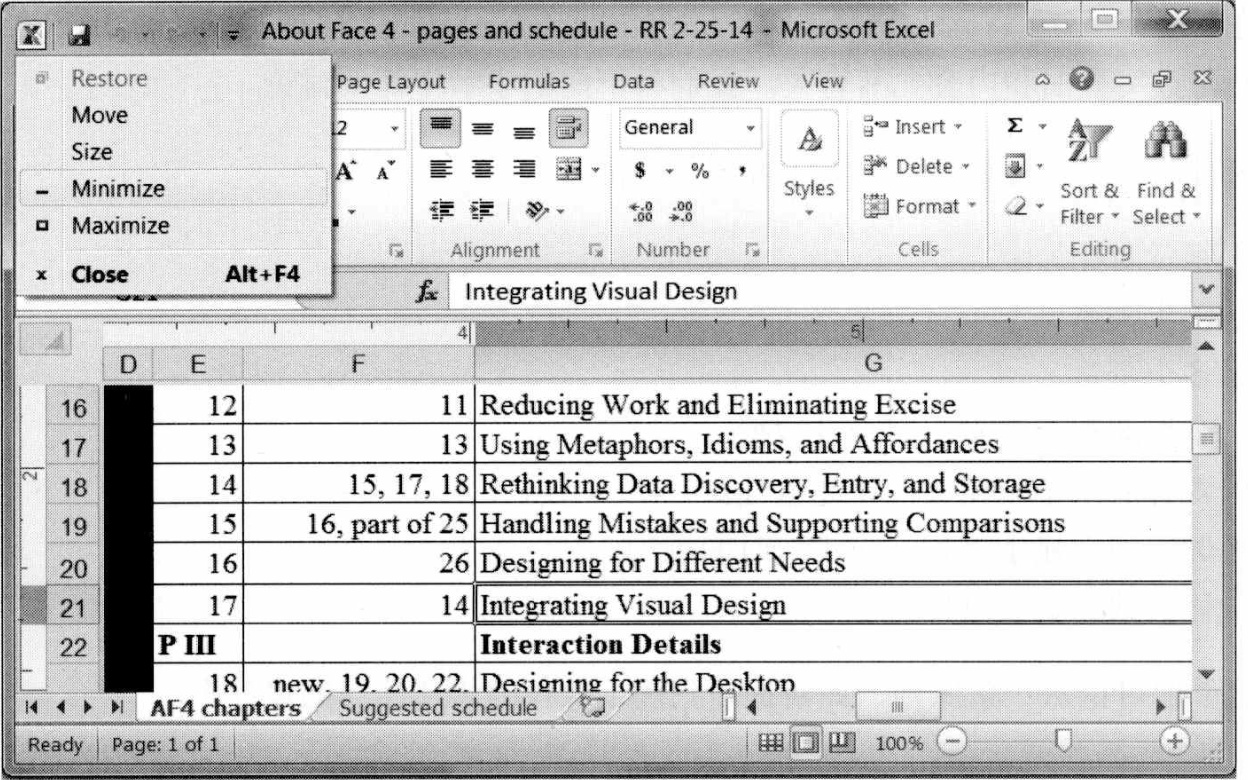Choose Close in the window system menu

coord(173,273)
